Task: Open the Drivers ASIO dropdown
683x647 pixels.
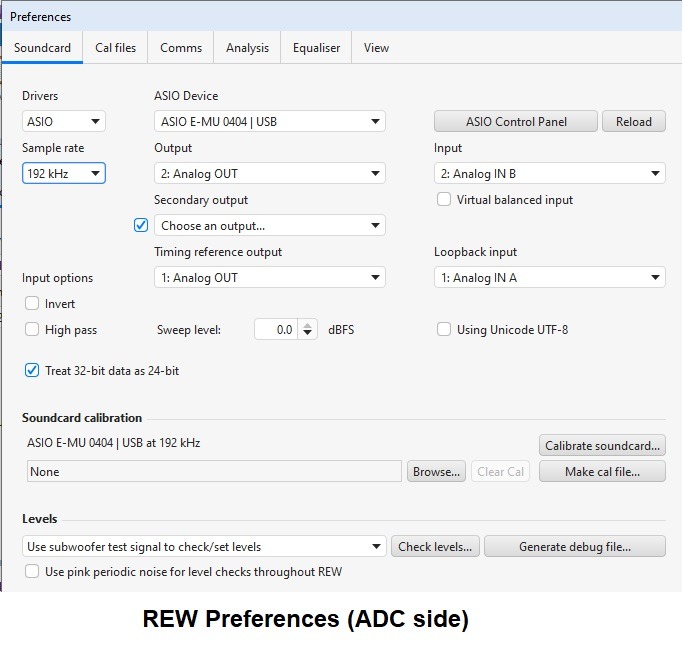Action: (x=64, y=121)
